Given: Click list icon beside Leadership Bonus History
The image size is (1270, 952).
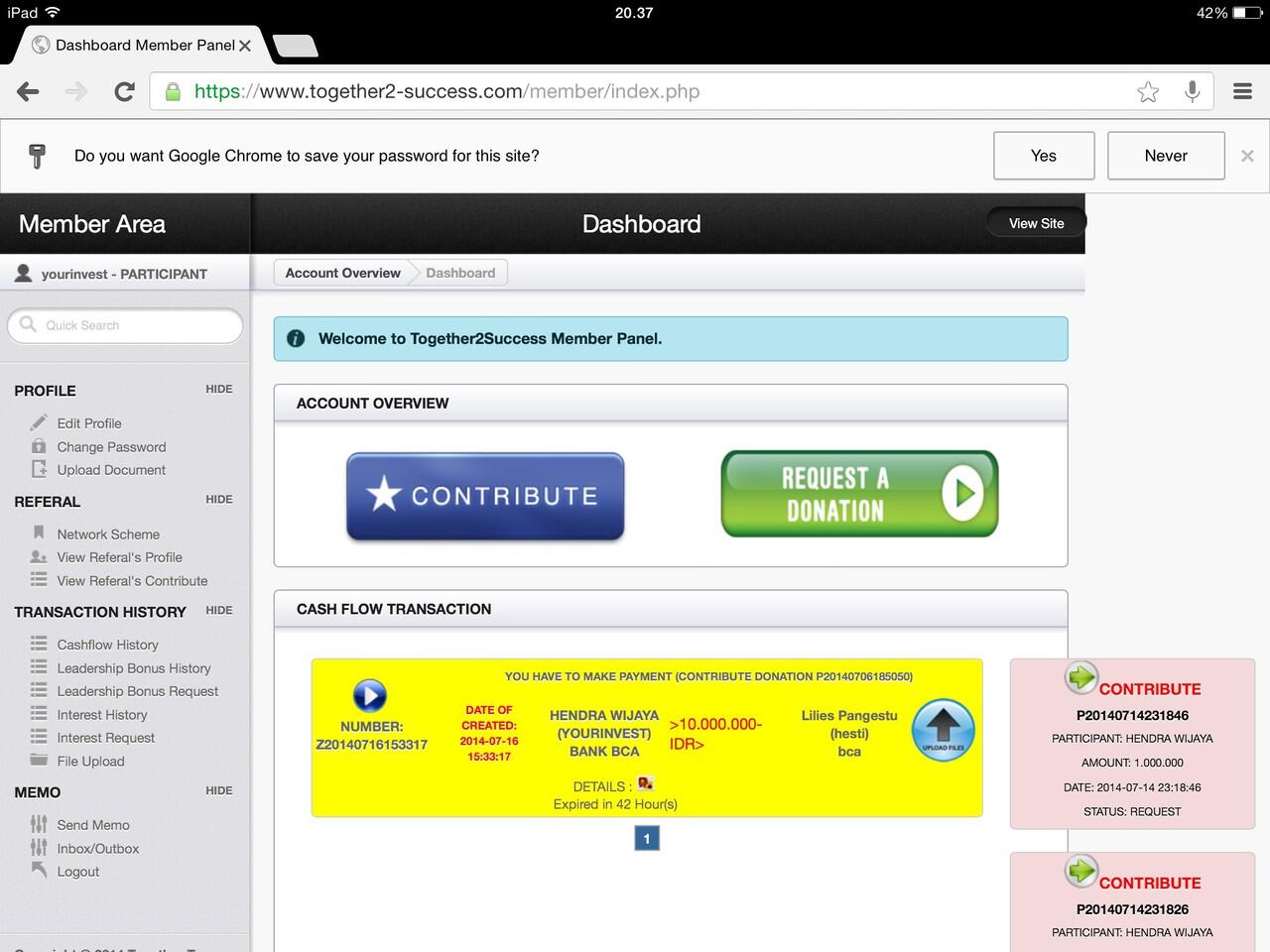Looking at the screenshot, I should pyautogui.click(x=39, y=666).
